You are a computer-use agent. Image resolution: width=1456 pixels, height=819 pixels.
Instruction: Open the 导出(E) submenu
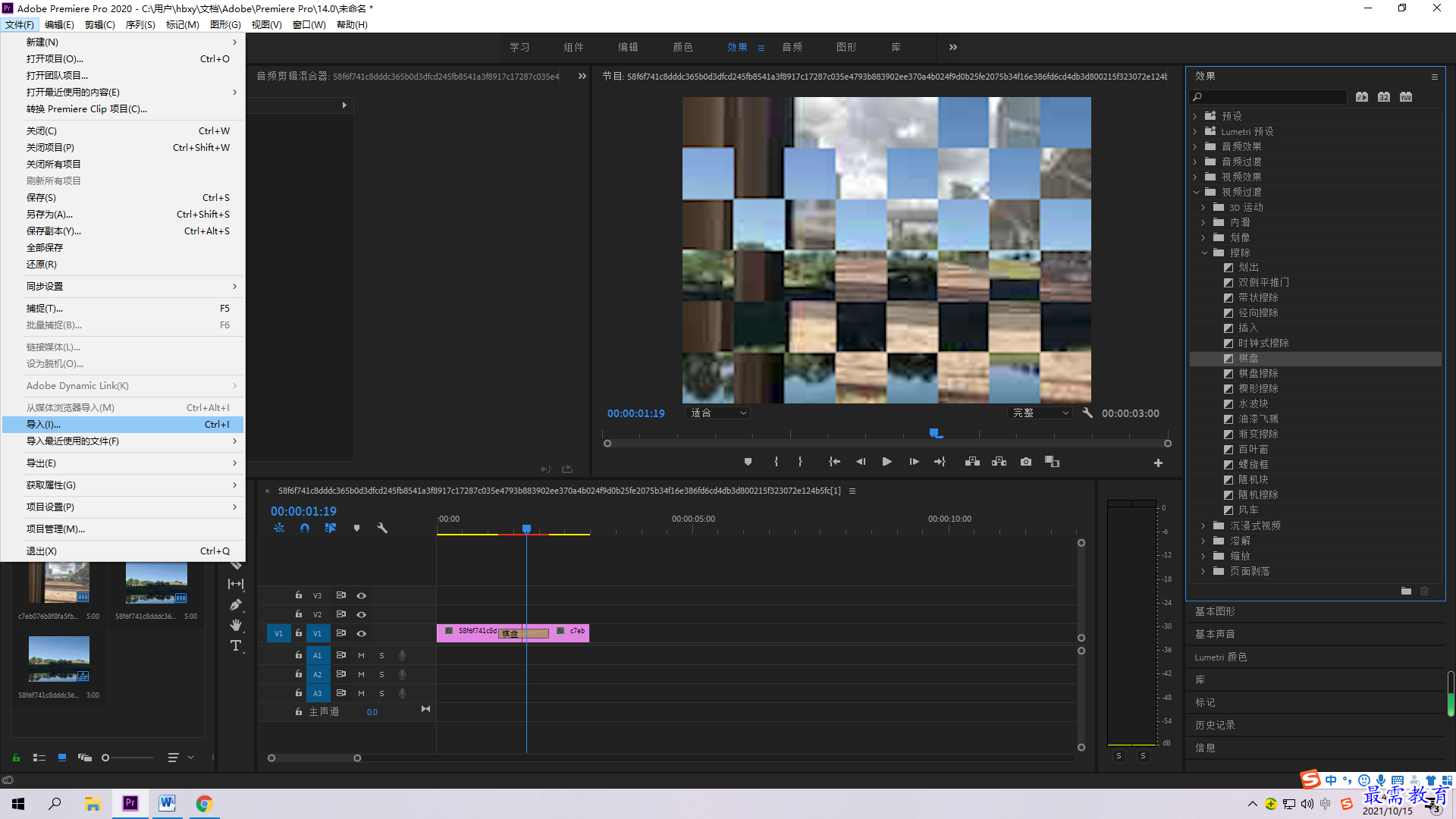coord(123,463)
